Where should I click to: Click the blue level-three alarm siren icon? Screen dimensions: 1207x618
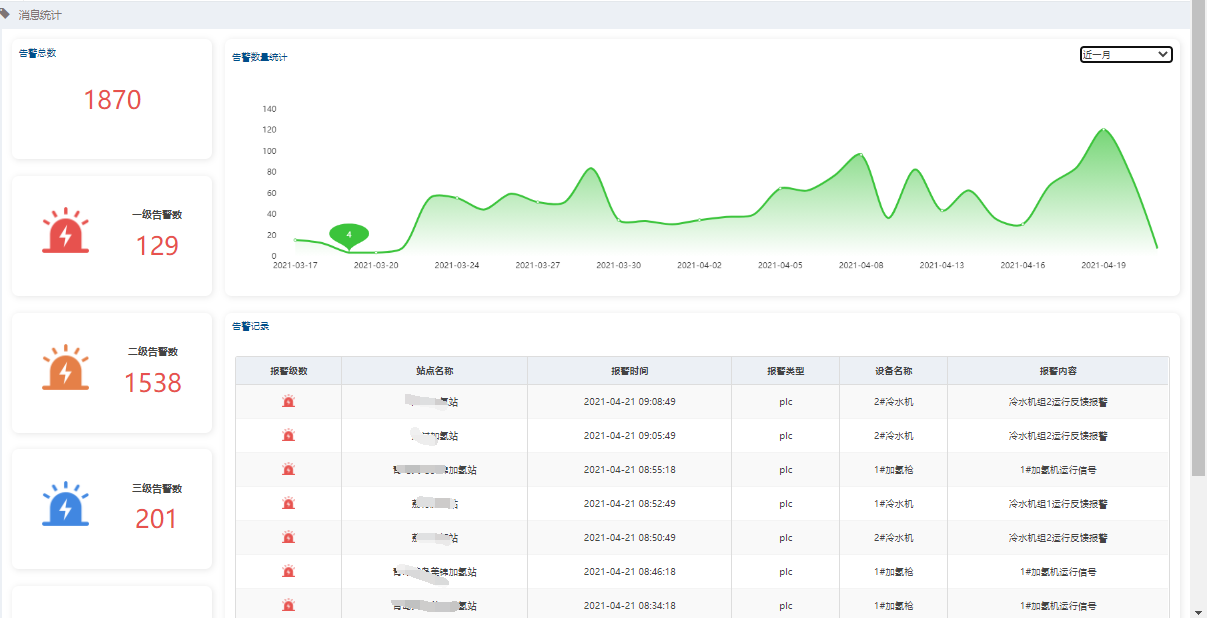point(65,505)
